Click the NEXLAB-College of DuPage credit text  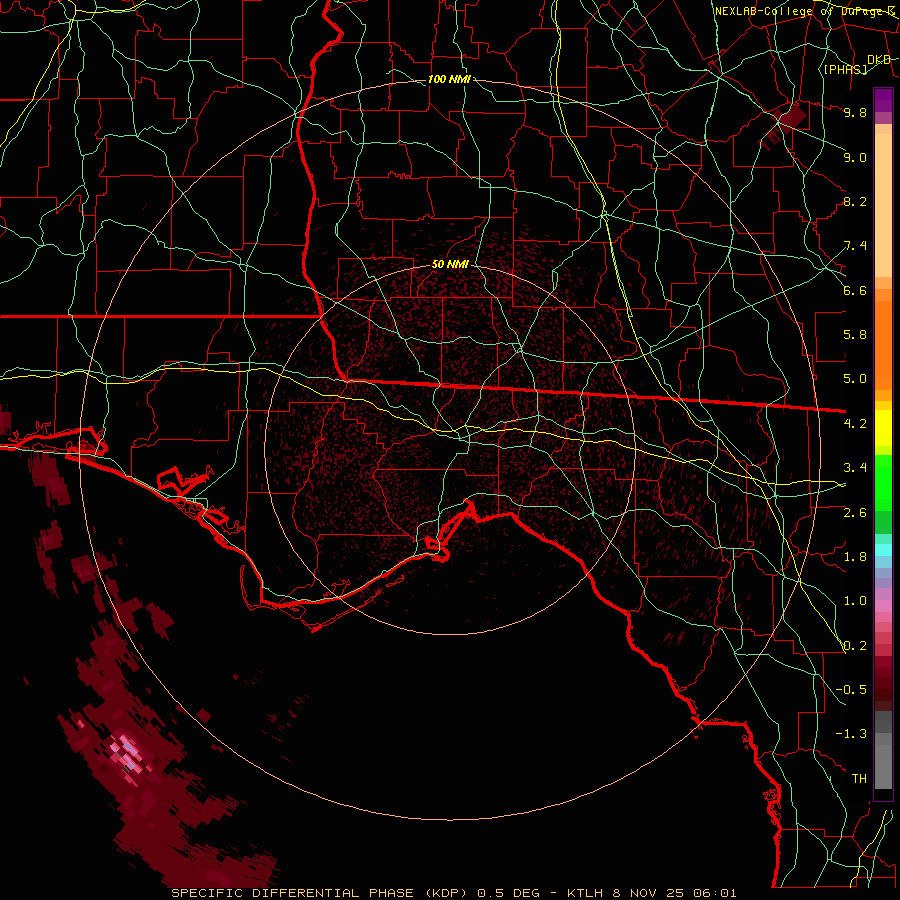(x=806, y=11)
